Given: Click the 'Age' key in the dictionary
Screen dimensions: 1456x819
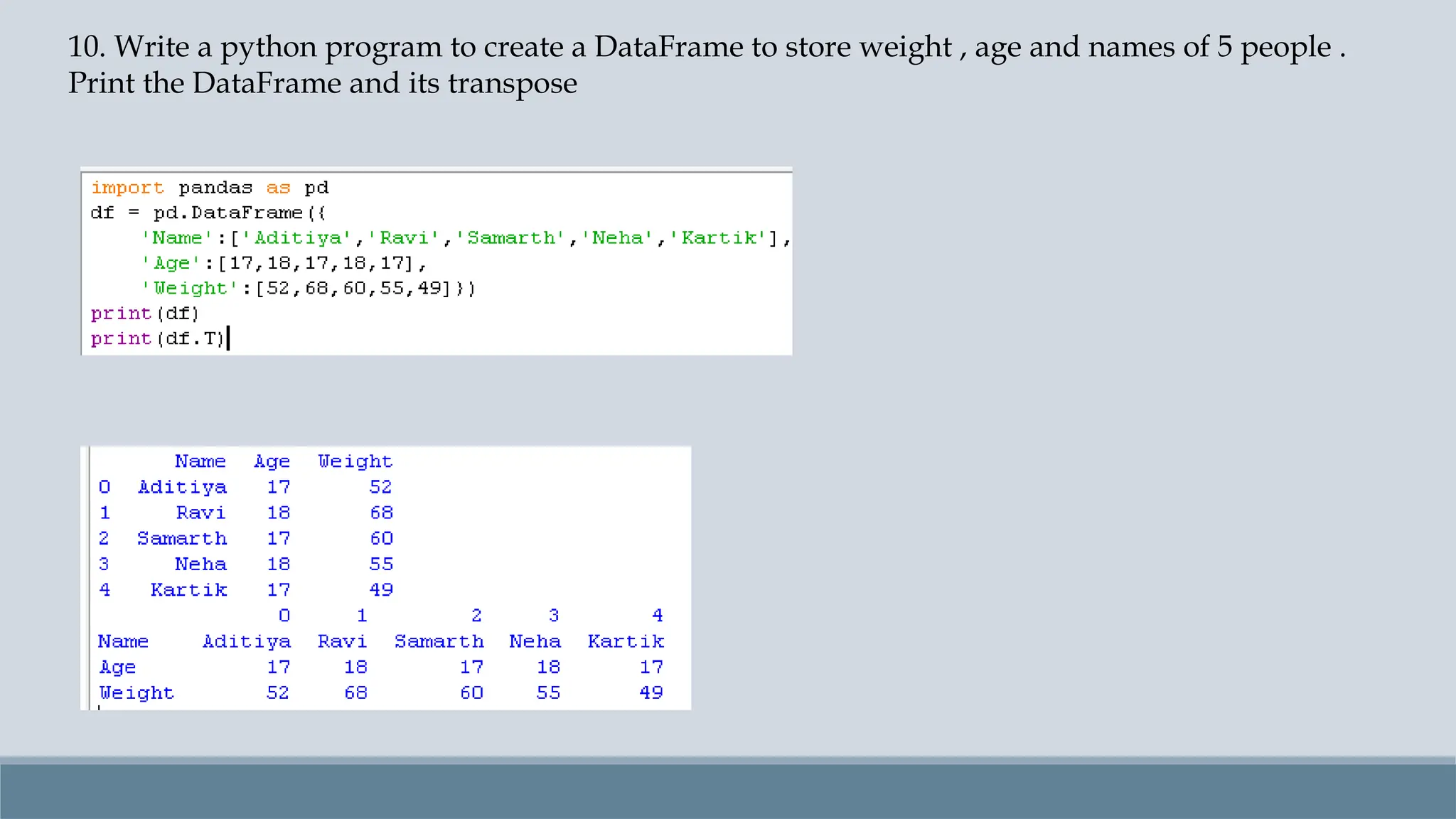Looking at the screenshot, I should 172,264.
